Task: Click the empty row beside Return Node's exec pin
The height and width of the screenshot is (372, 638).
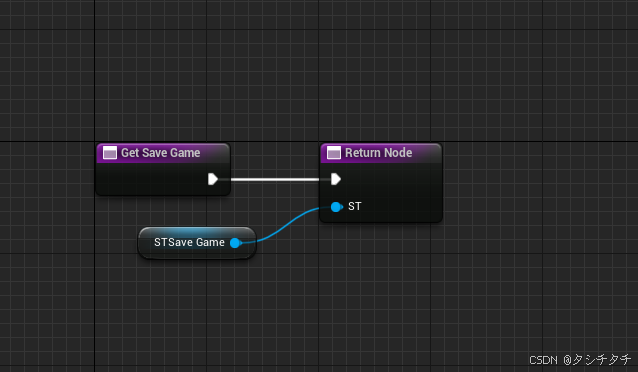Action: [x=391, y=179]
